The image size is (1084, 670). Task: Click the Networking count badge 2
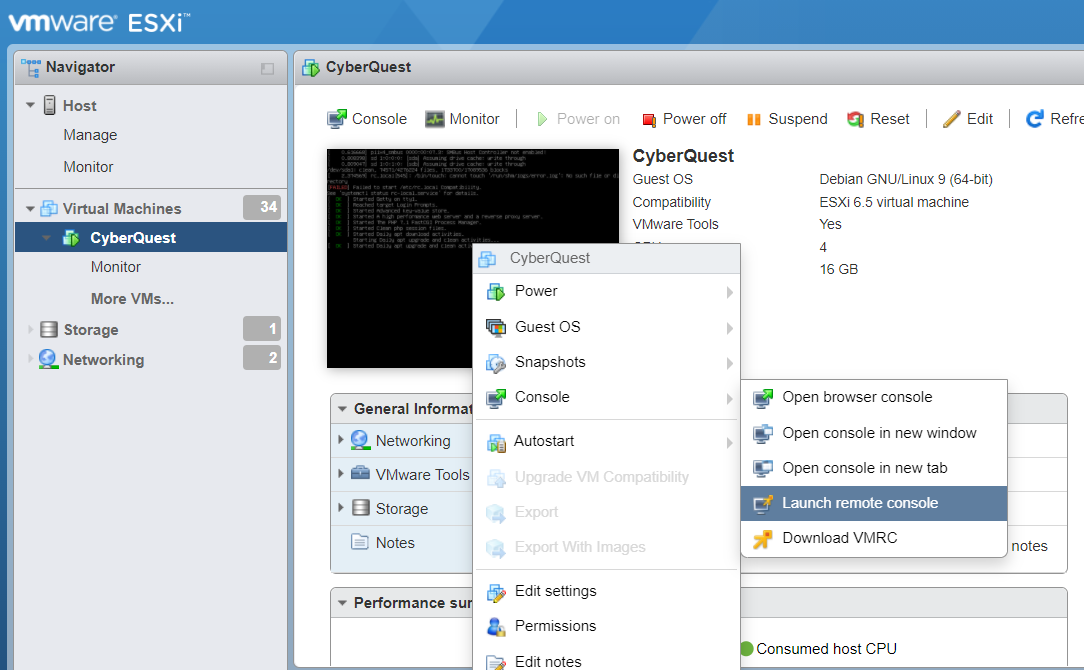[262, 357]
